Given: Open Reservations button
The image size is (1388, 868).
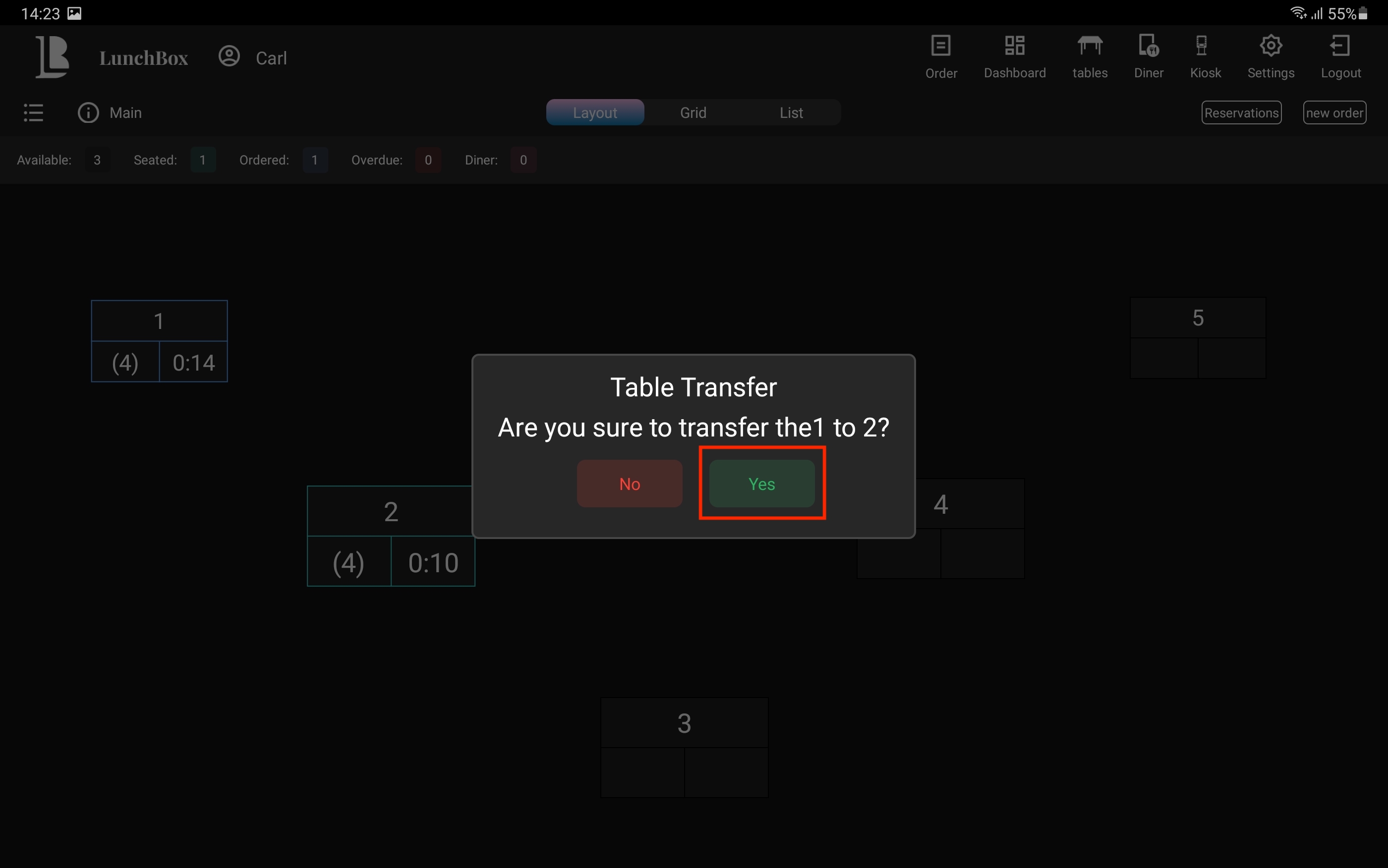Looking at the screenshot, I should tap(1241, 112).
